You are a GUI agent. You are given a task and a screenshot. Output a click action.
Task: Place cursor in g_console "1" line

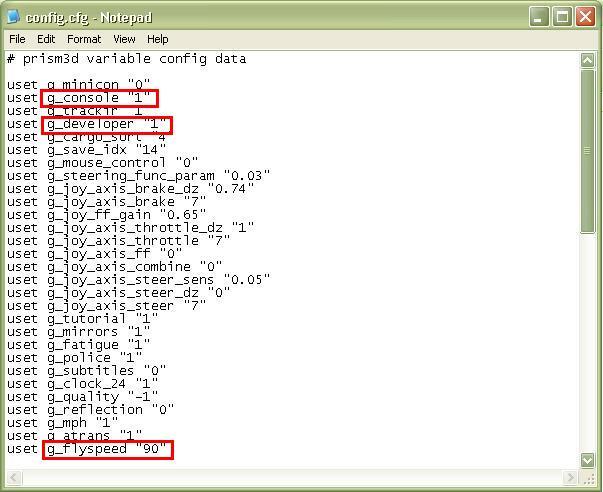click(x=78, y=98)
